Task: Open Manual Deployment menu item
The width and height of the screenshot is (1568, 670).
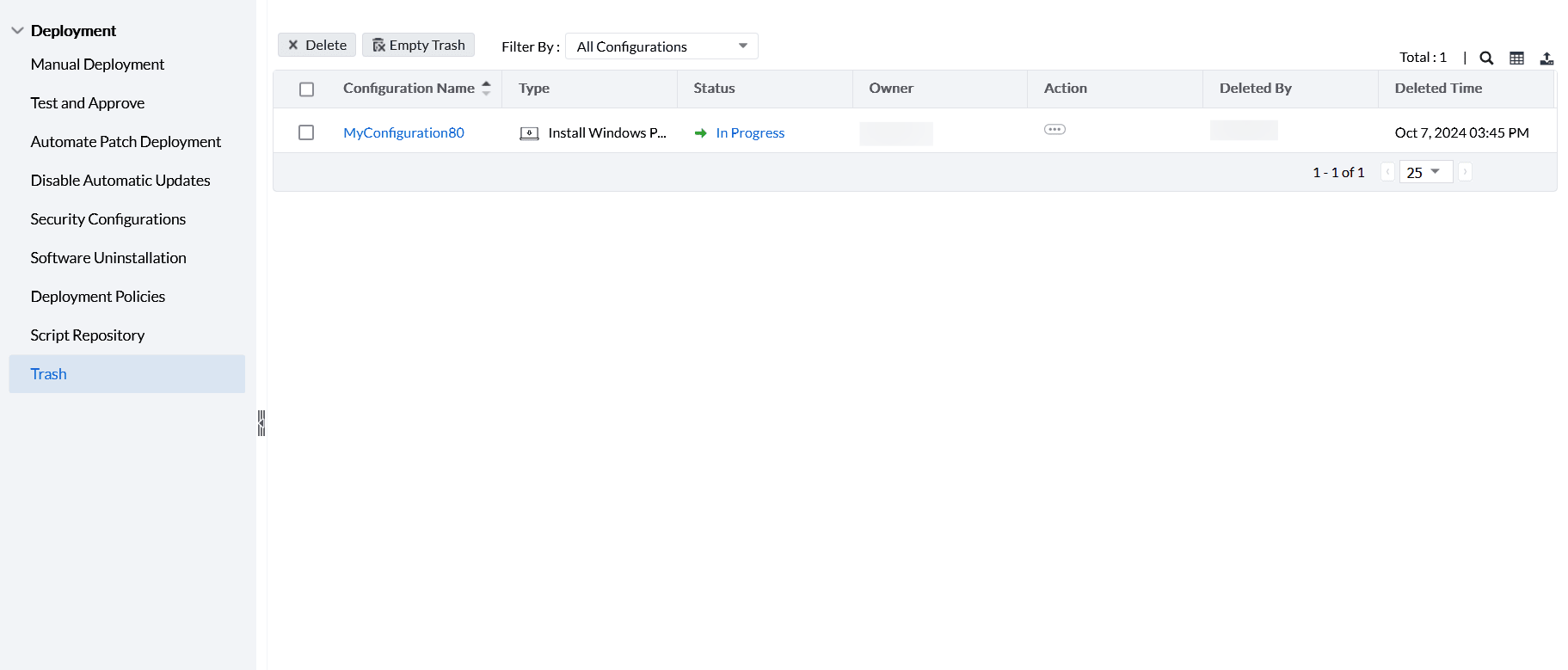Action: pyautogui.click(x=97, y=65)
